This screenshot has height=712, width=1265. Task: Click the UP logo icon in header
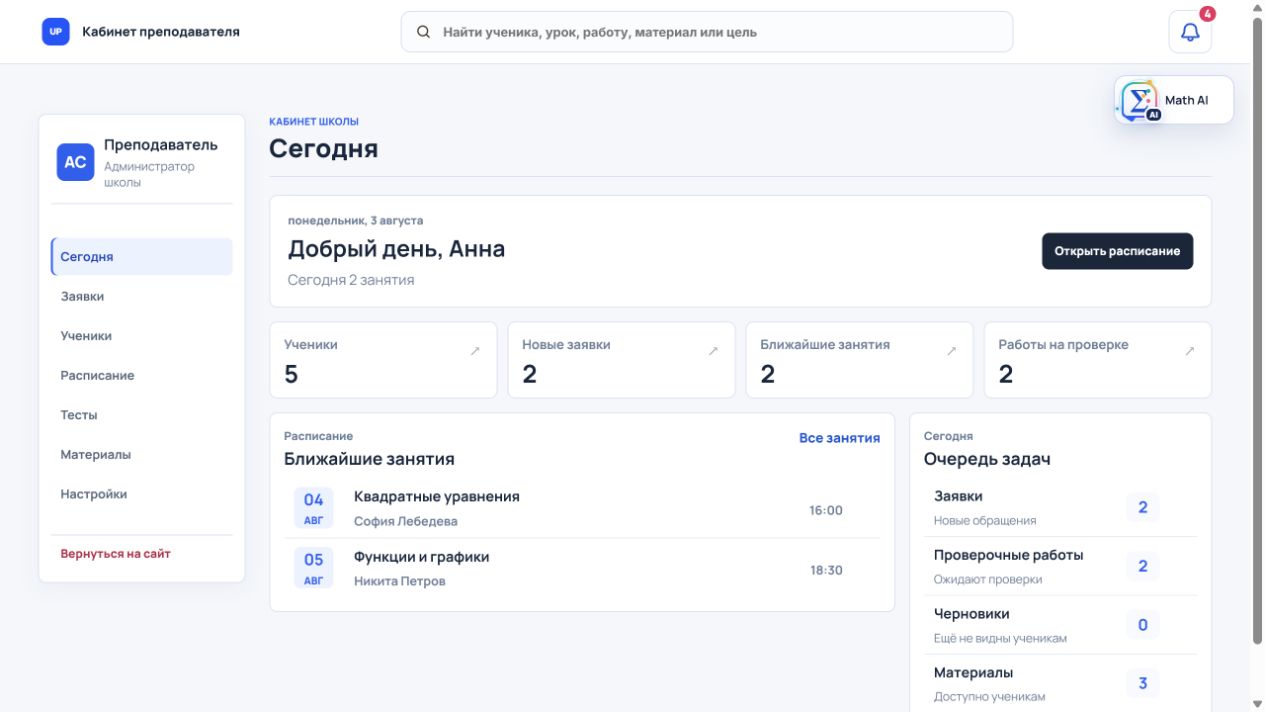(x=56, y=32)
